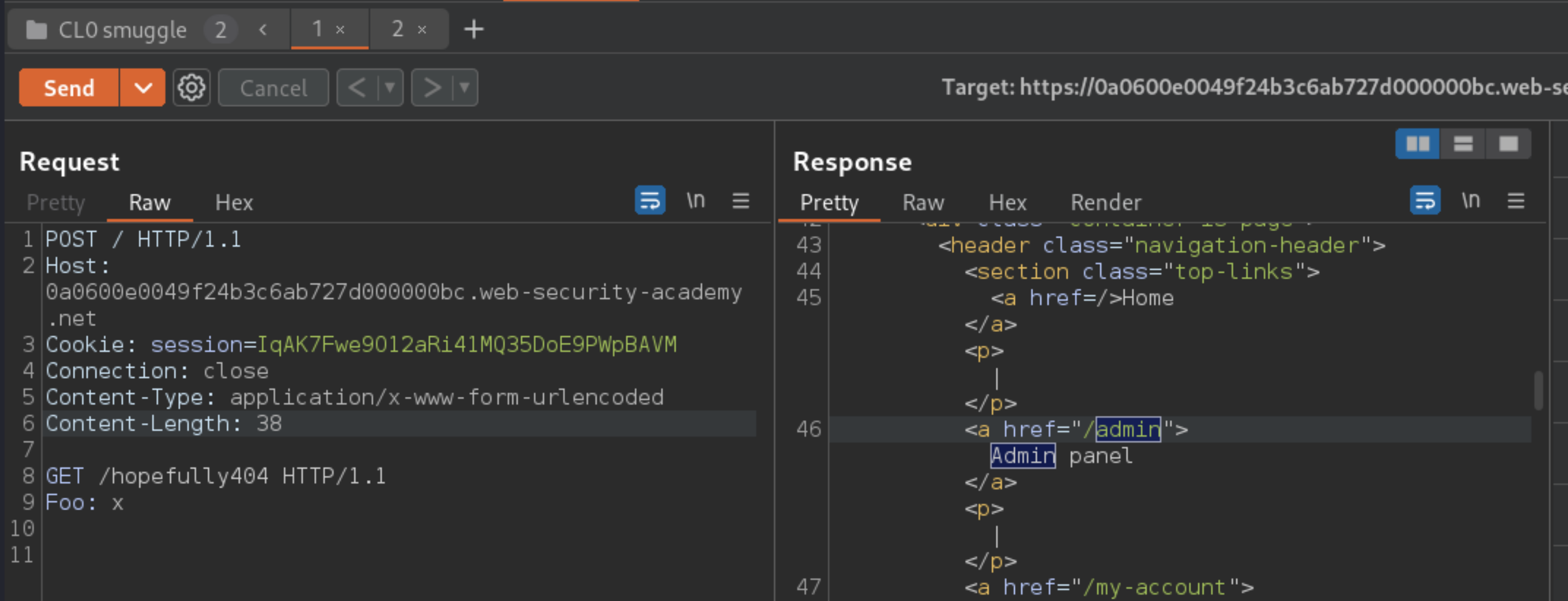Choose combined tabbed layout icon
The width and height of the screenshot is (1568, 601).
coord(1508,144)
